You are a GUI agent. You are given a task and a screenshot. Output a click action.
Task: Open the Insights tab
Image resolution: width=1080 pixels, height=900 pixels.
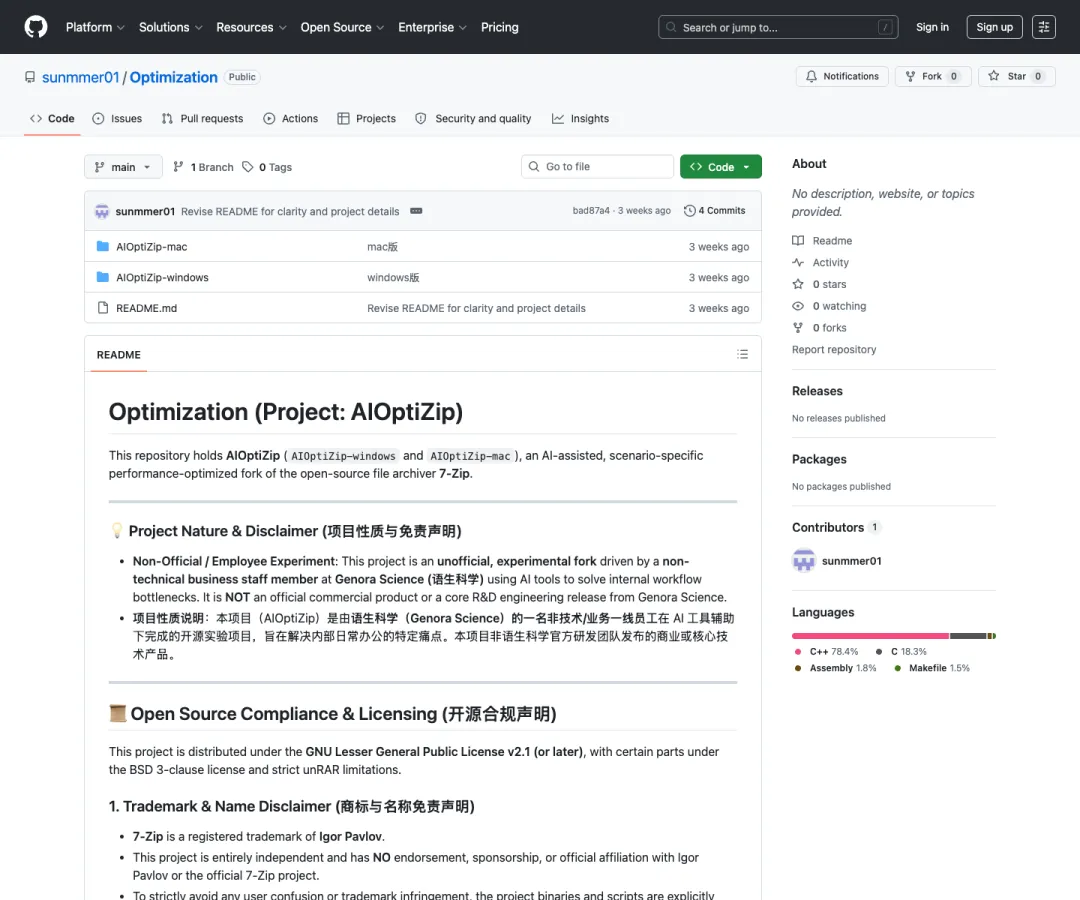click(581, 118)
